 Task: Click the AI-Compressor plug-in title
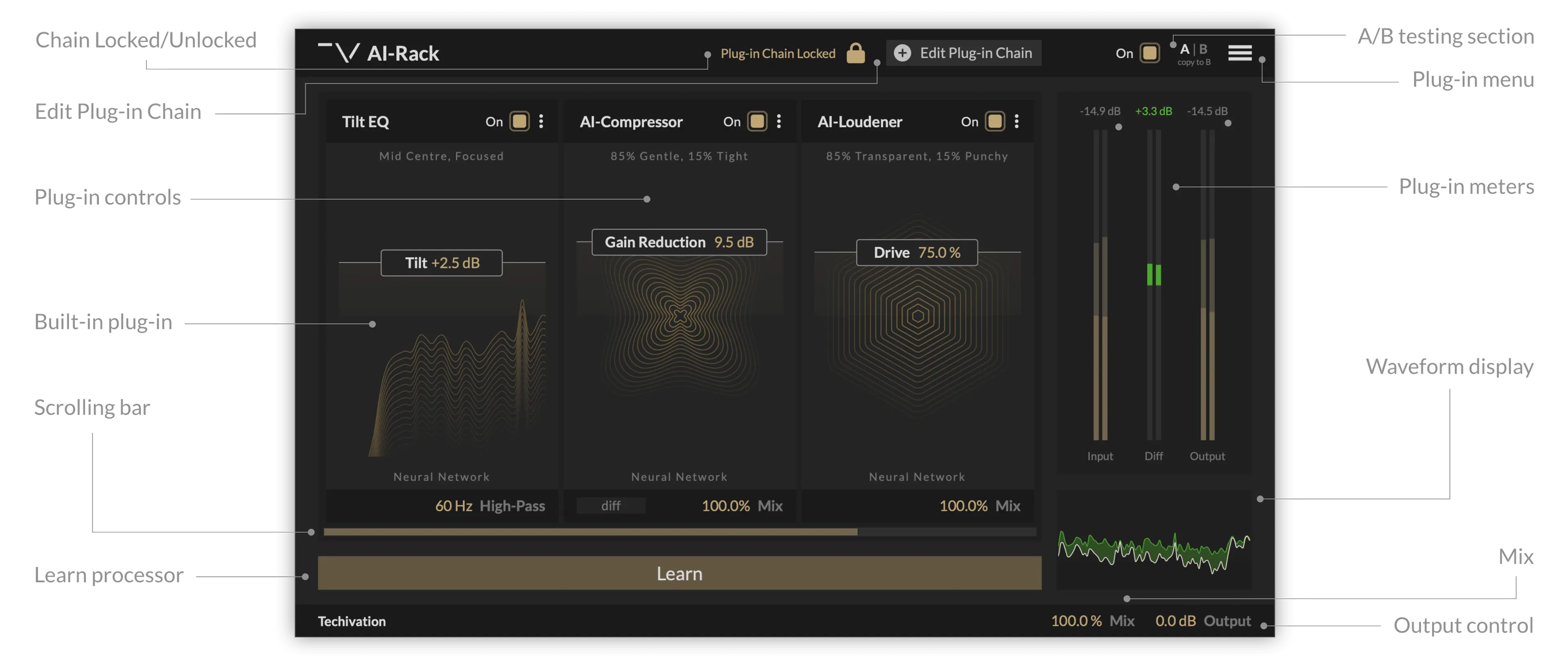(x=630, y=122)
